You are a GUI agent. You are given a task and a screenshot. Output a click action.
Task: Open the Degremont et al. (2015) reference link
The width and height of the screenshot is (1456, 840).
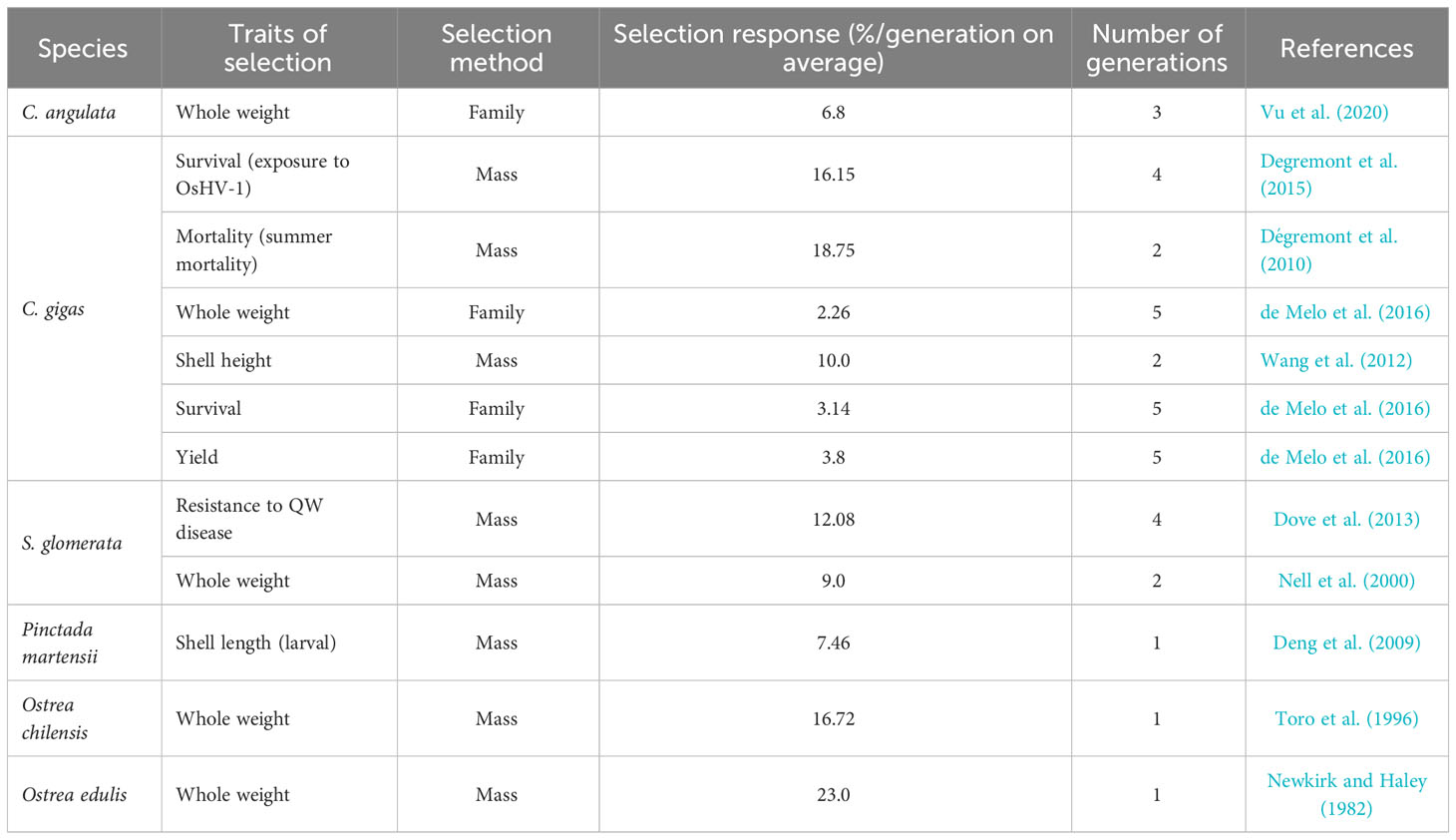pyautogui.click(x=1328, y=175)
